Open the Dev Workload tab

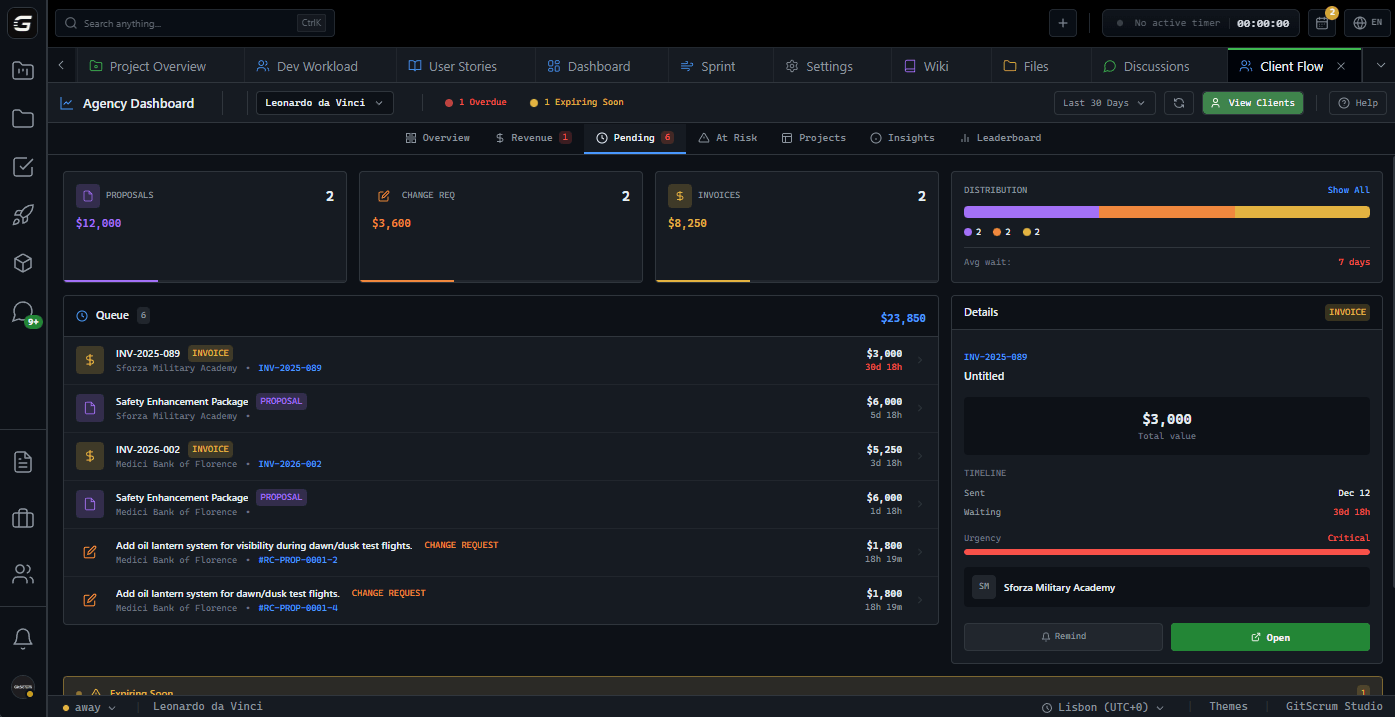pos(307,66)
